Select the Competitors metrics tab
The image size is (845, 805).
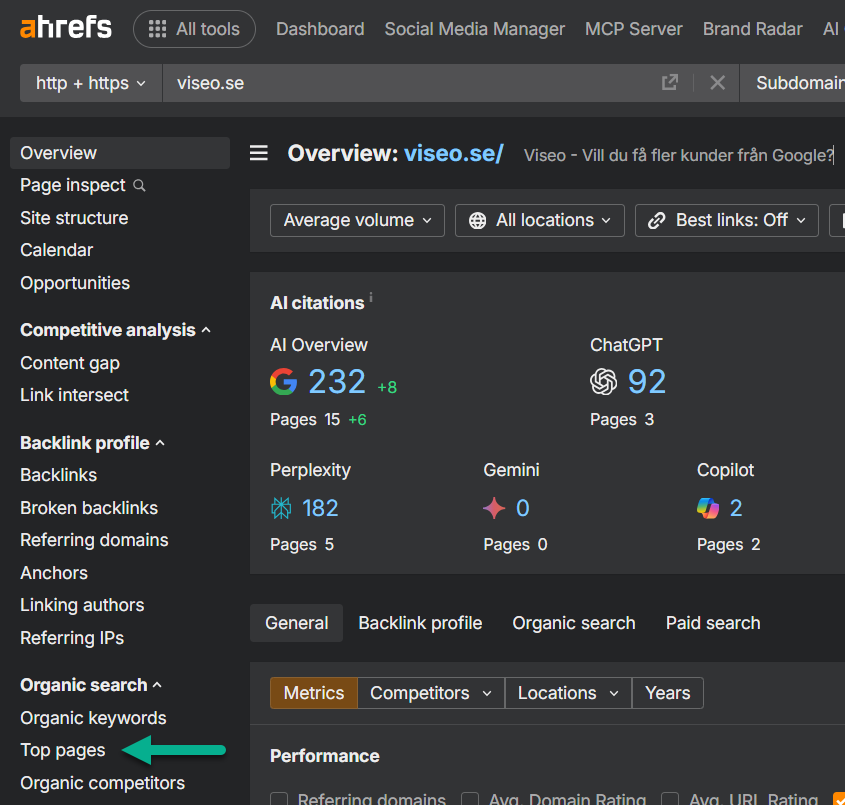click(x=430, y=693)
